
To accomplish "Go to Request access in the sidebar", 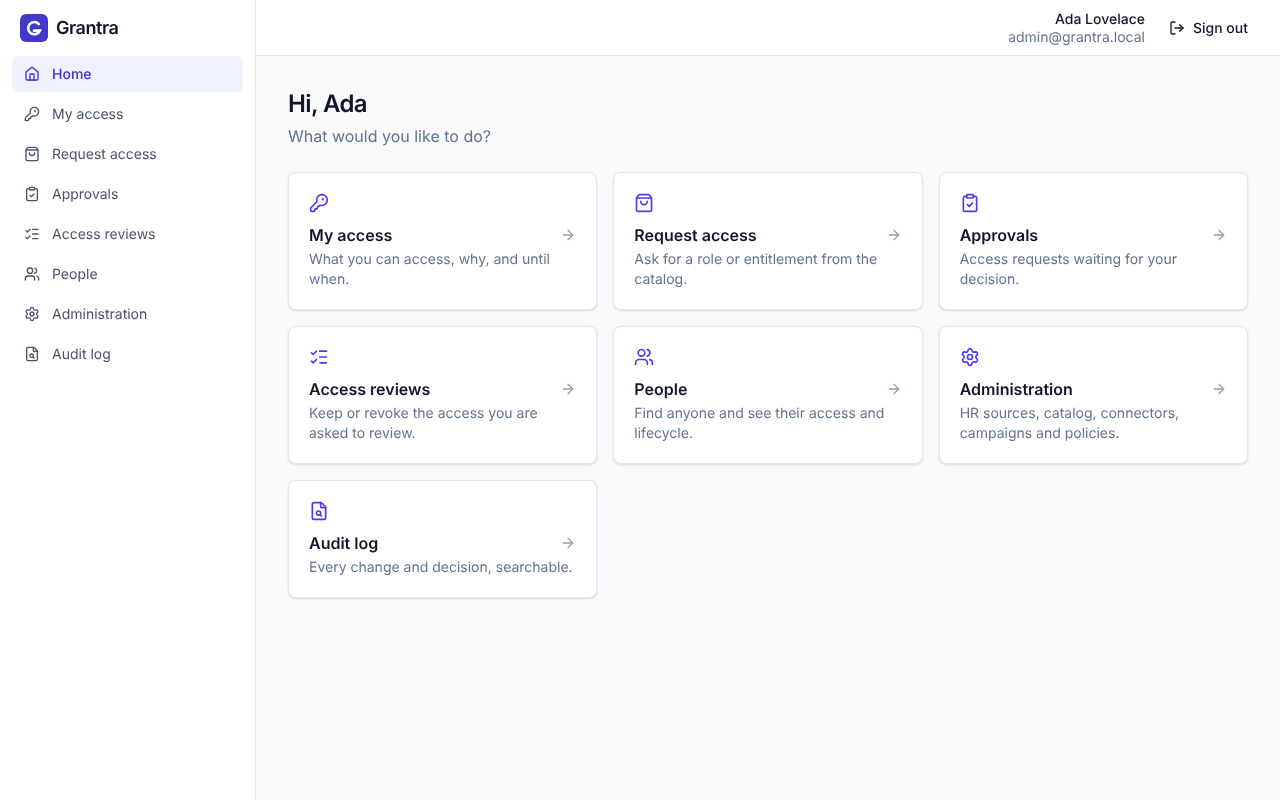I will [127, 154].
